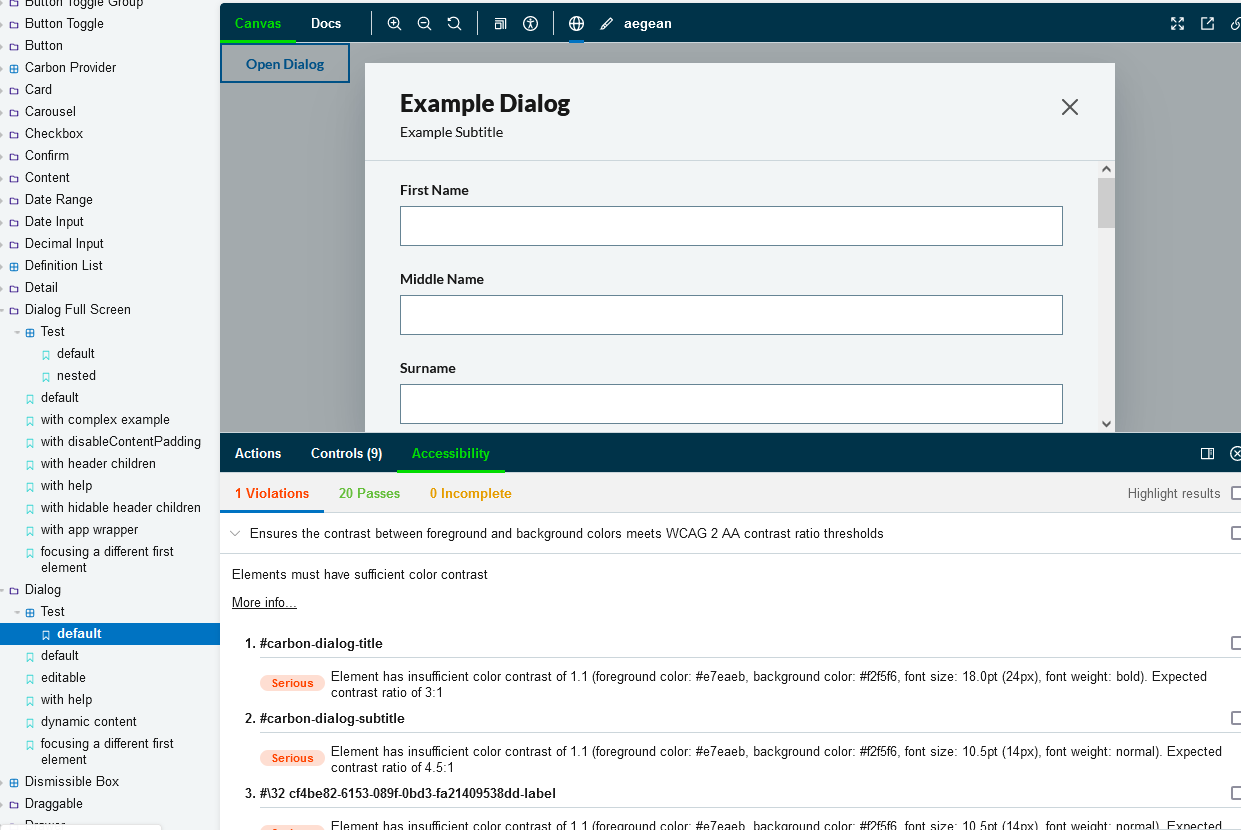1241x830 pixels.
Task: Expand the Dismissible Box component
Action: [3, 782]
